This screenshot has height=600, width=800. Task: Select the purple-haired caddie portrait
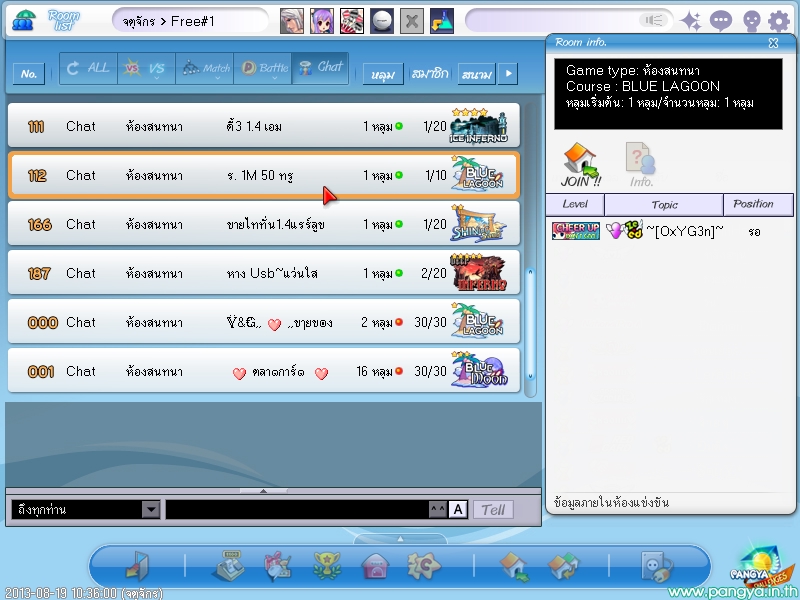[x=322, y=21]
